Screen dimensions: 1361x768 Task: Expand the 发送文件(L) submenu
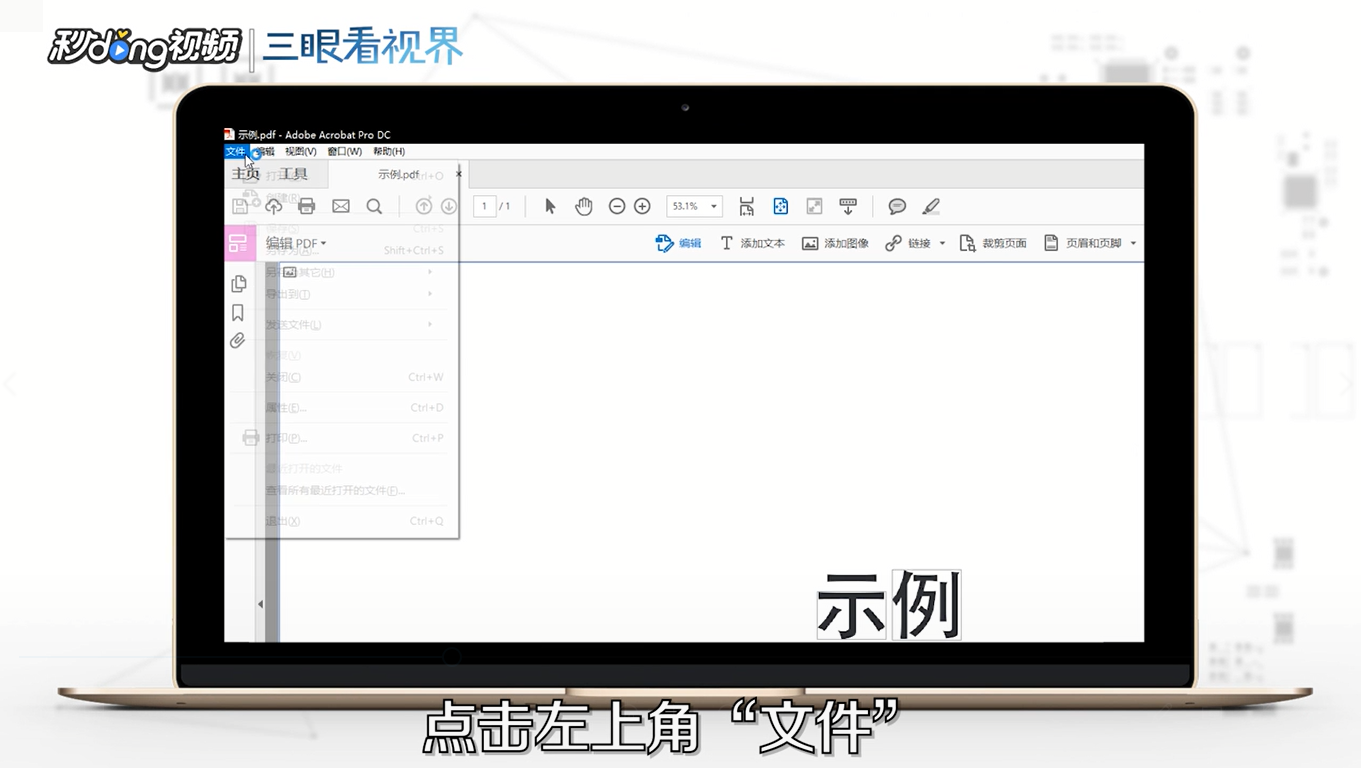[341, 324]
